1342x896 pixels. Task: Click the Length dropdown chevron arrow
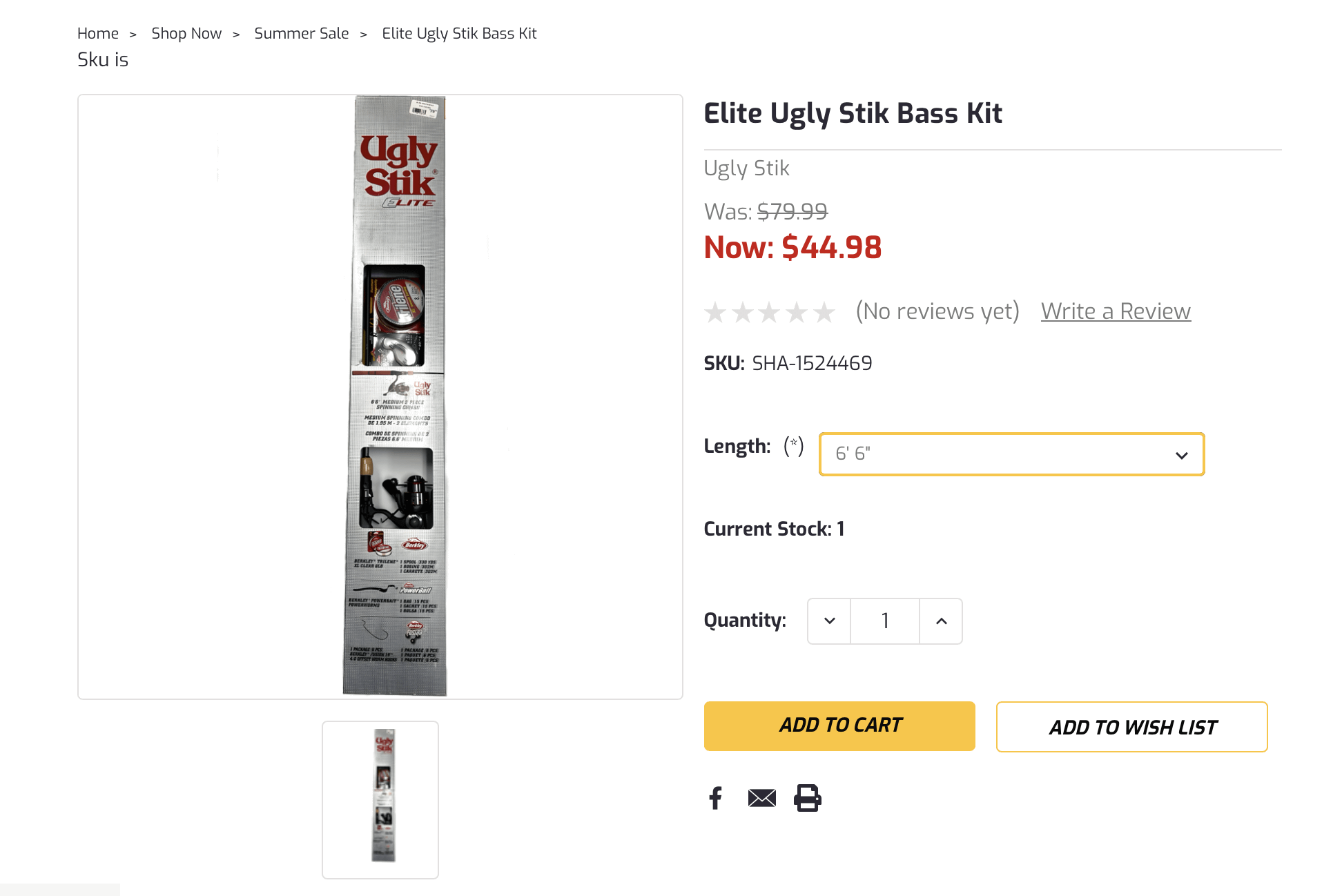1181,456
